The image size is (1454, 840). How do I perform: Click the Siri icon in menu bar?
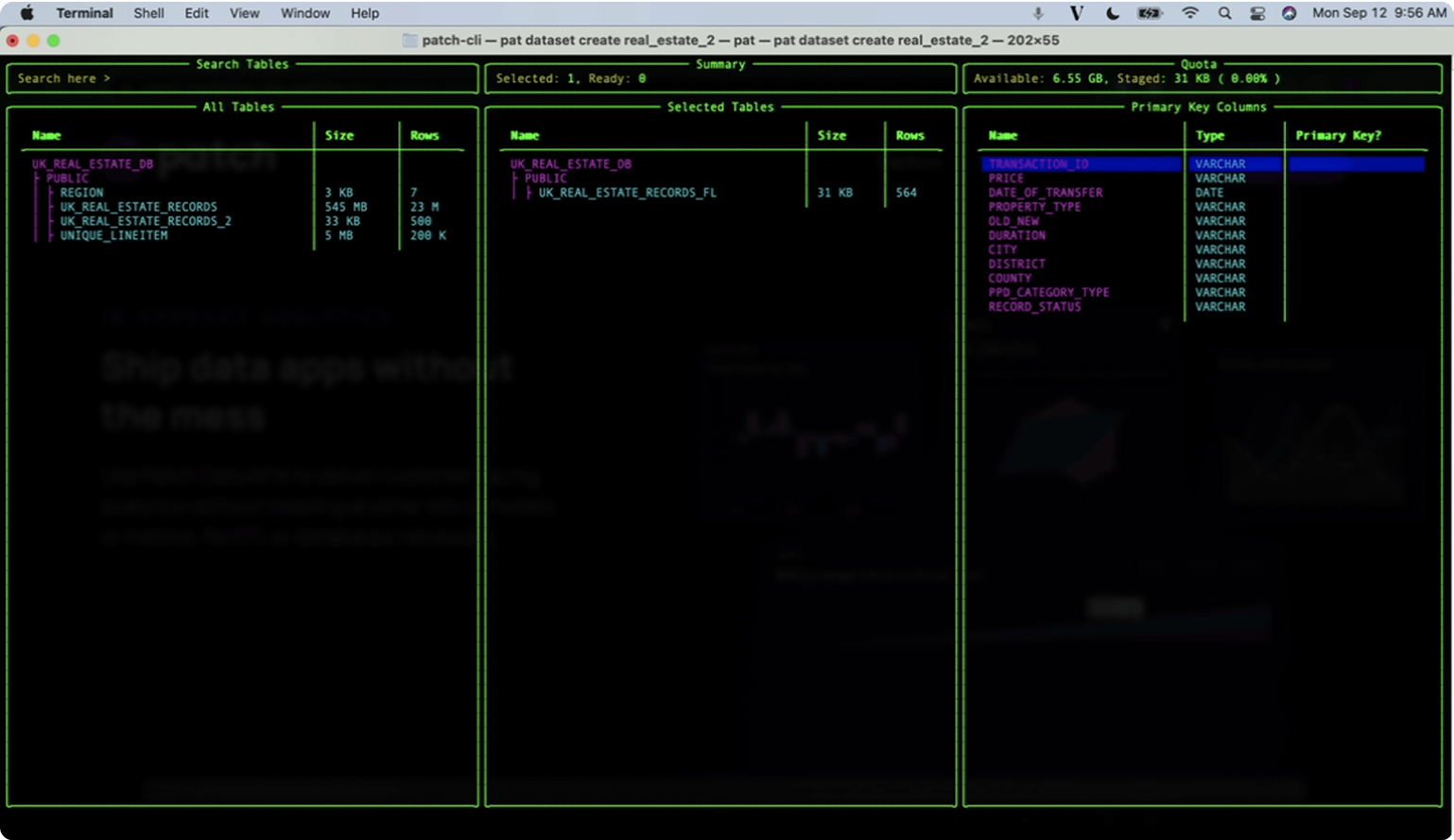1289,13
